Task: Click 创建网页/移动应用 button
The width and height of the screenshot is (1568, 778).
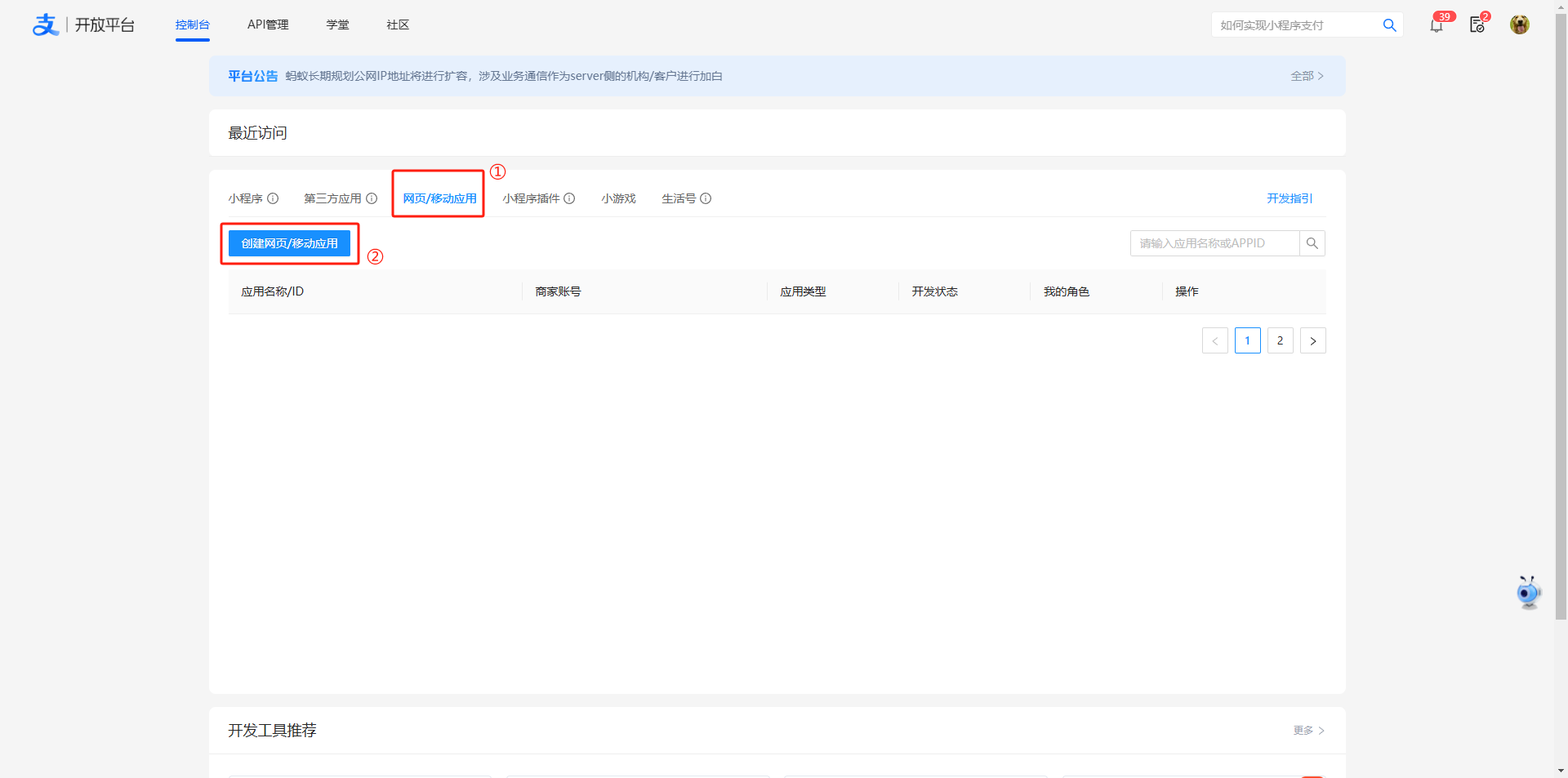Action: (289, 243)
